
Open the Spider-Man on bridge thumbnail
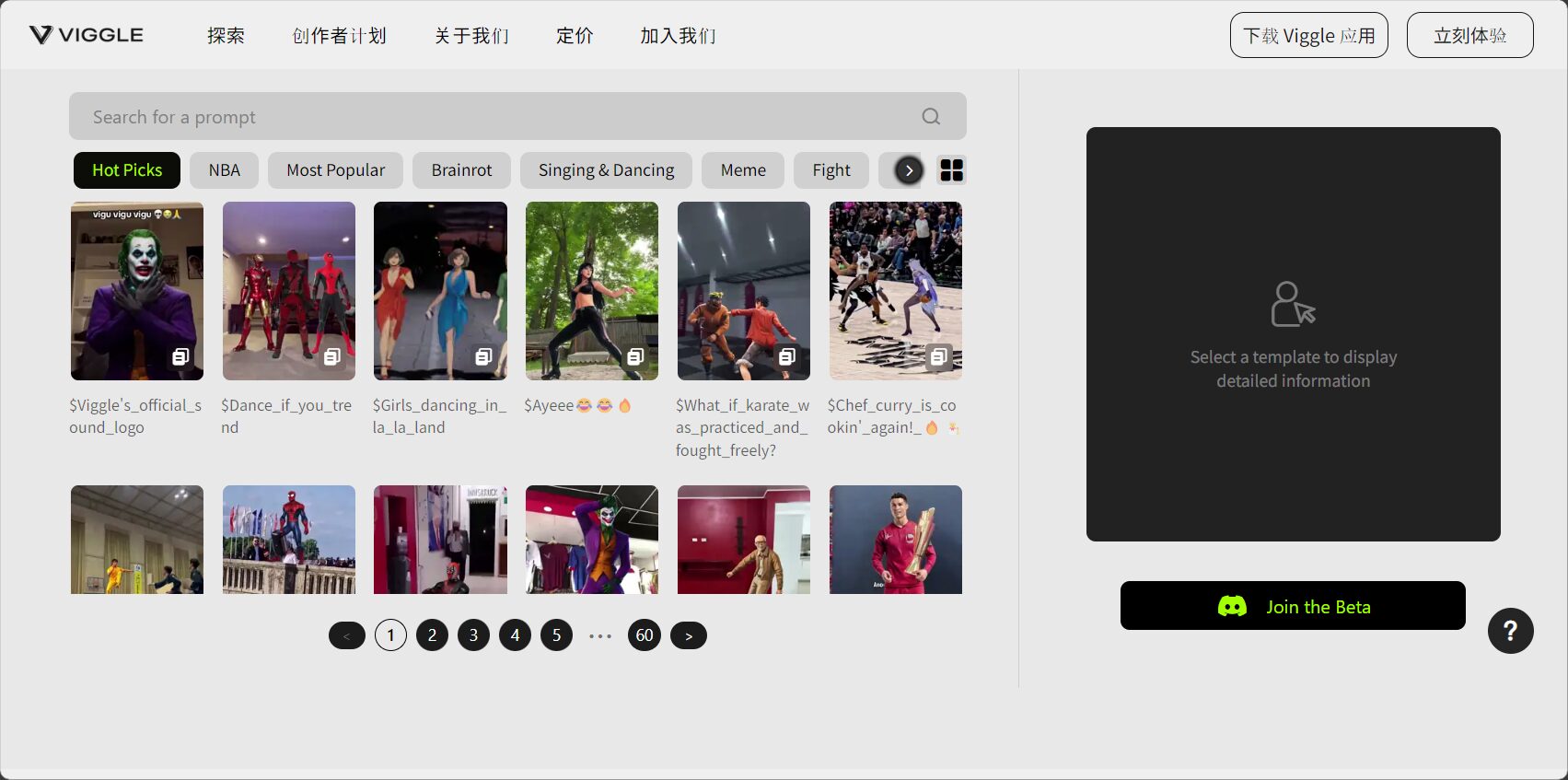289,540
